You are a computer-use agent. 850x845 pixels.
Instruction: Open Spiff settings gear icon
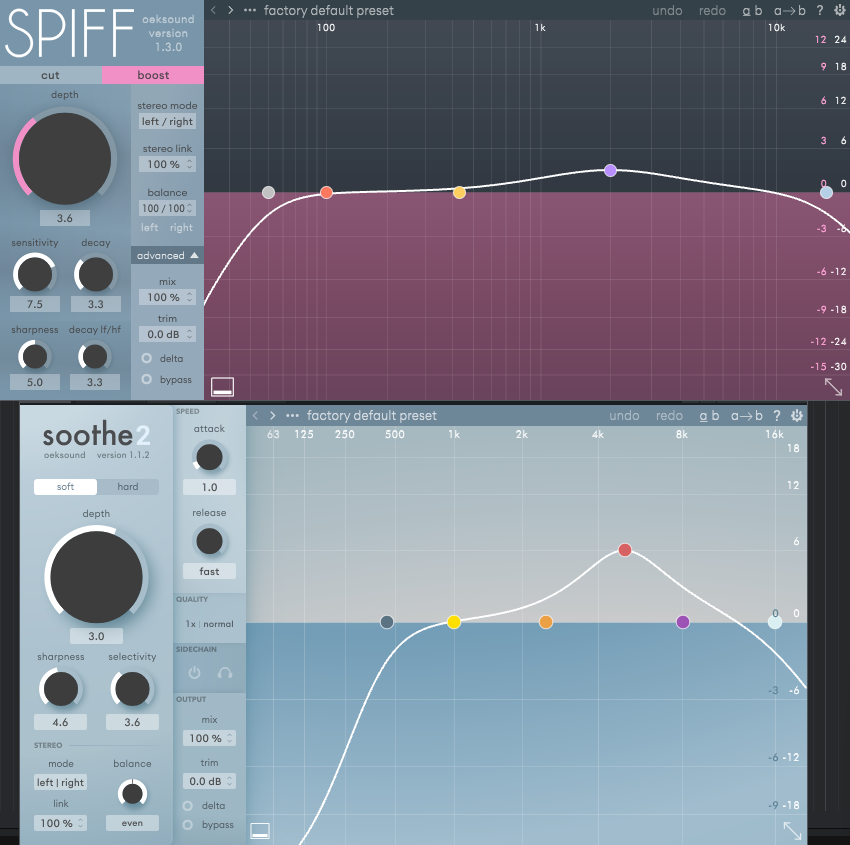click(x=840, y=10)
